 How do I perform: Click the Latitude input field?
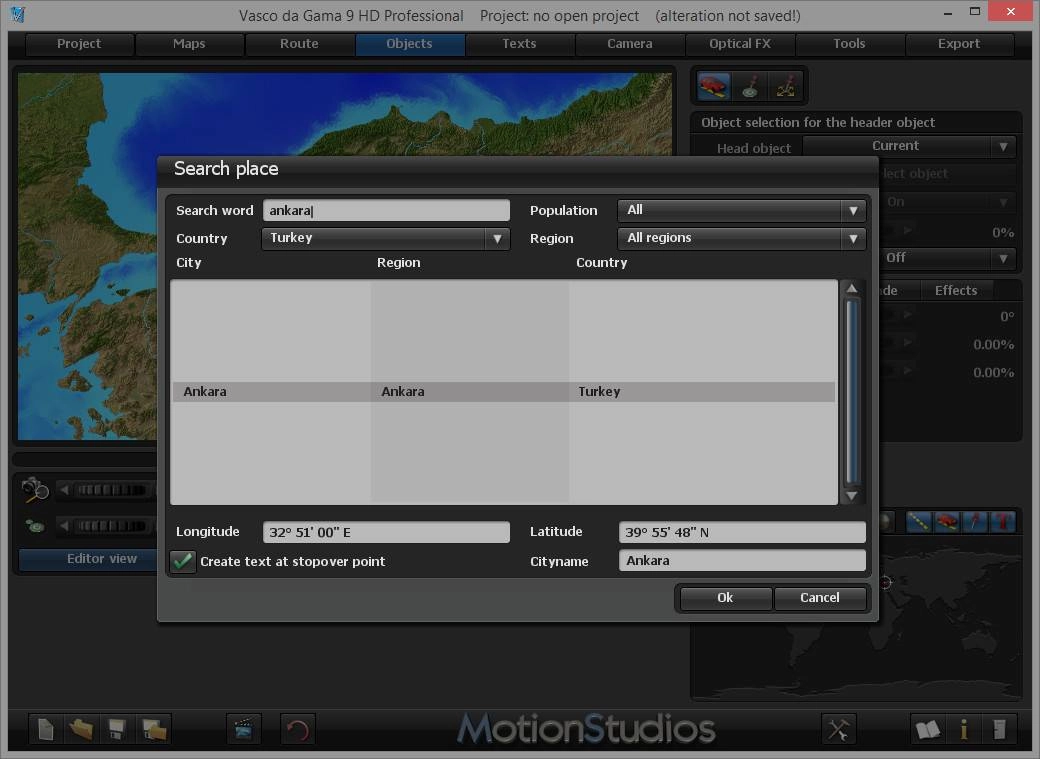pos(742,532)
